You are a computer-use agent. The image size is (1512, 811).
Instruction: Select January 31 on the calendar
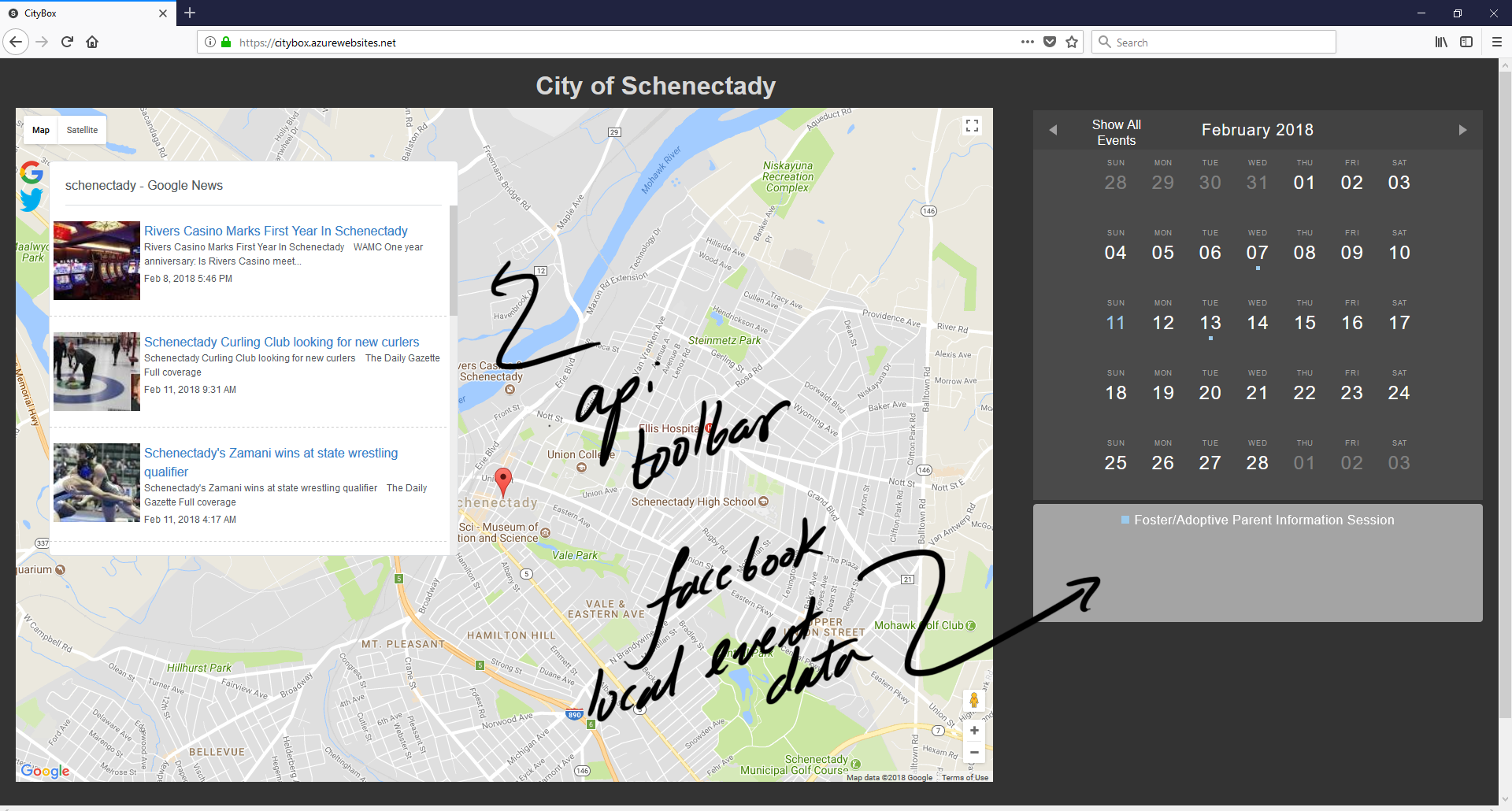1258,182
